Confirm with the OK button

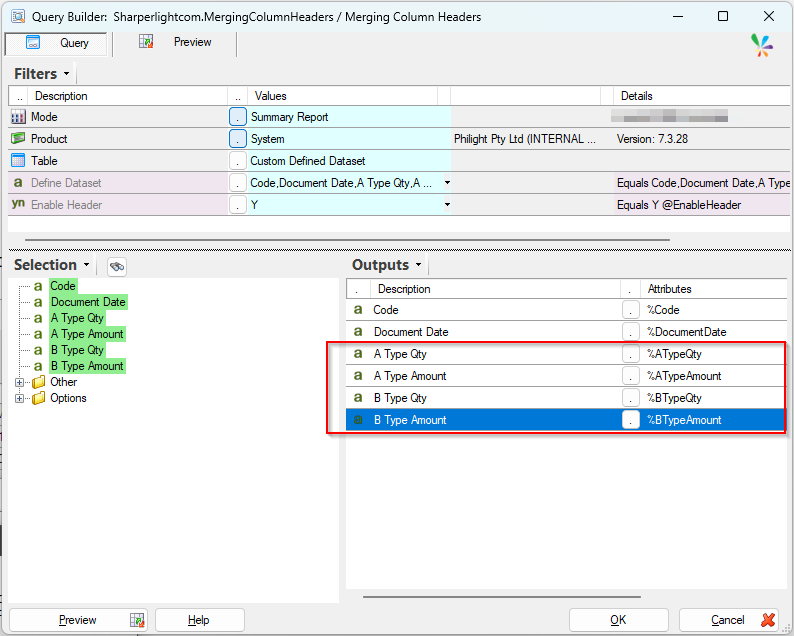click(618, 620)
